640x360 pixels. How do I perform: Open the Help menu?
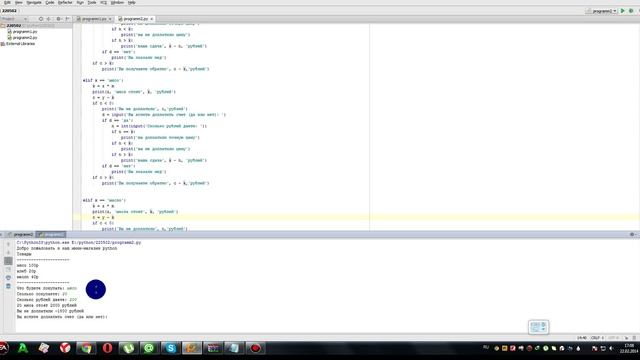pyautogui.click(x=131, y=2)
